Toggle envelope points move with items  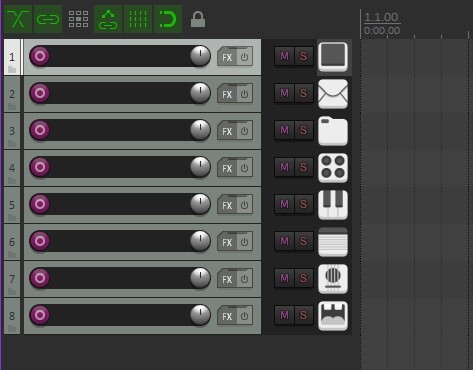[x=108, y=19]
